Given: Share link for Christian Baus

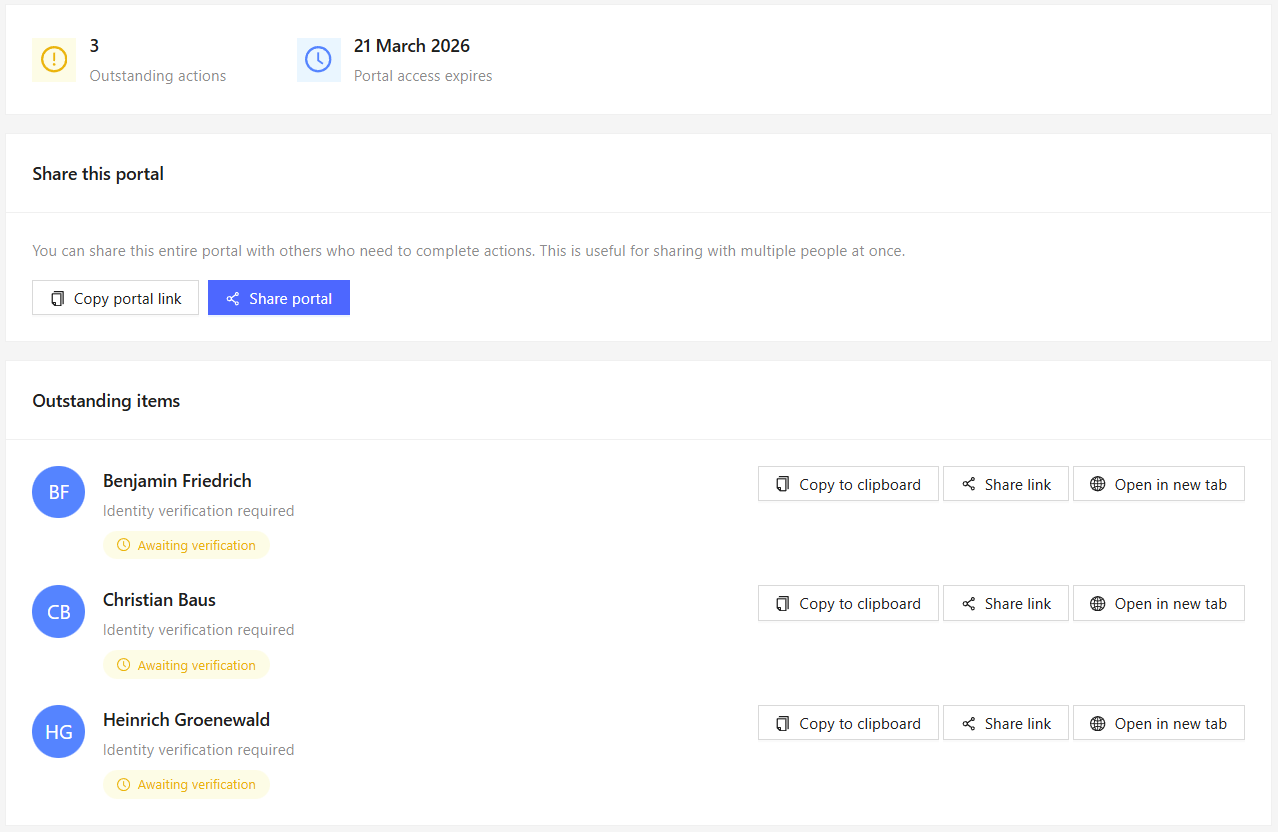Looking at the screenshot, I should 1006,603.
